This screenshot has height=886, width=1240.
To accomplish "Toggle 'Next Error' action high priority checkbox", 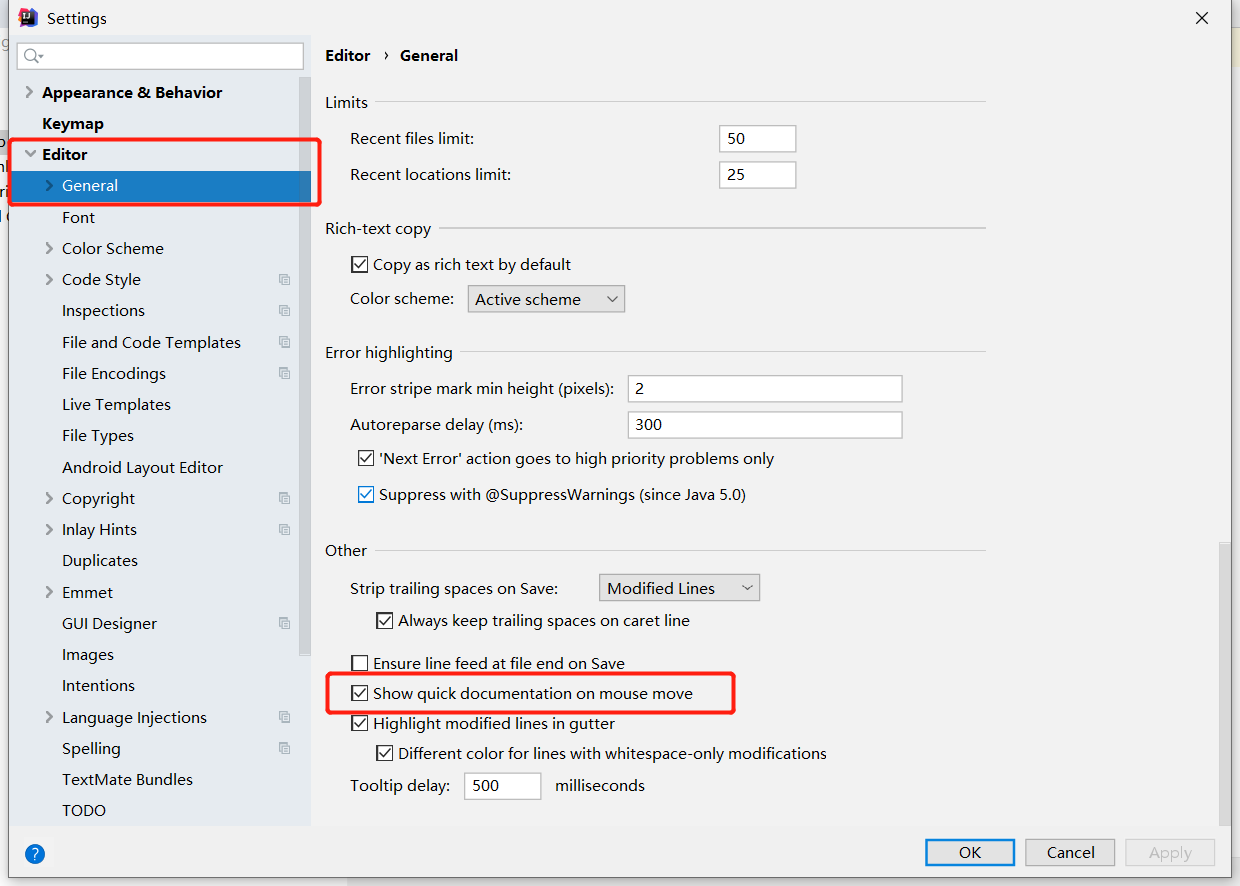I will coord(366,459).
